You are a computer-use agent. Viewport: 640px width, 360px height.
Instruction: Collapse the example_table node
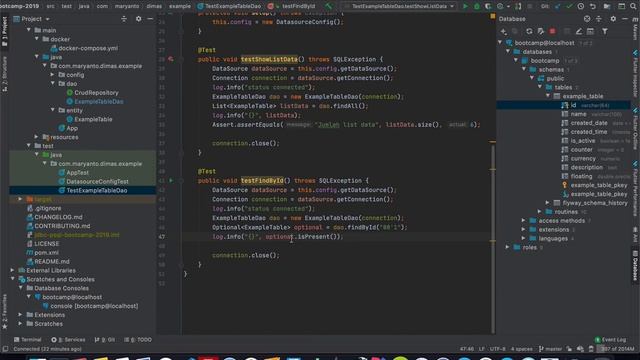[548, 96]
